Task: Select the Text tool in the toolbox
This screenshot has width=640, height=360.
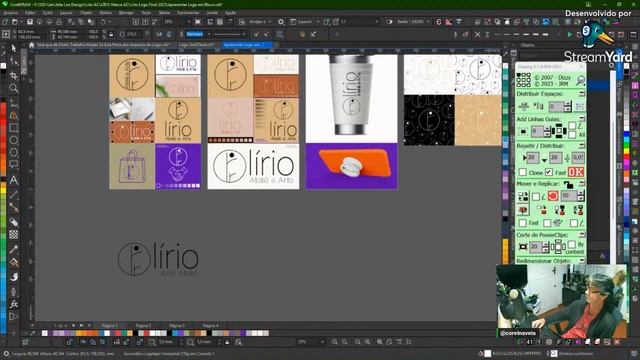Action: tap(13, 180)
